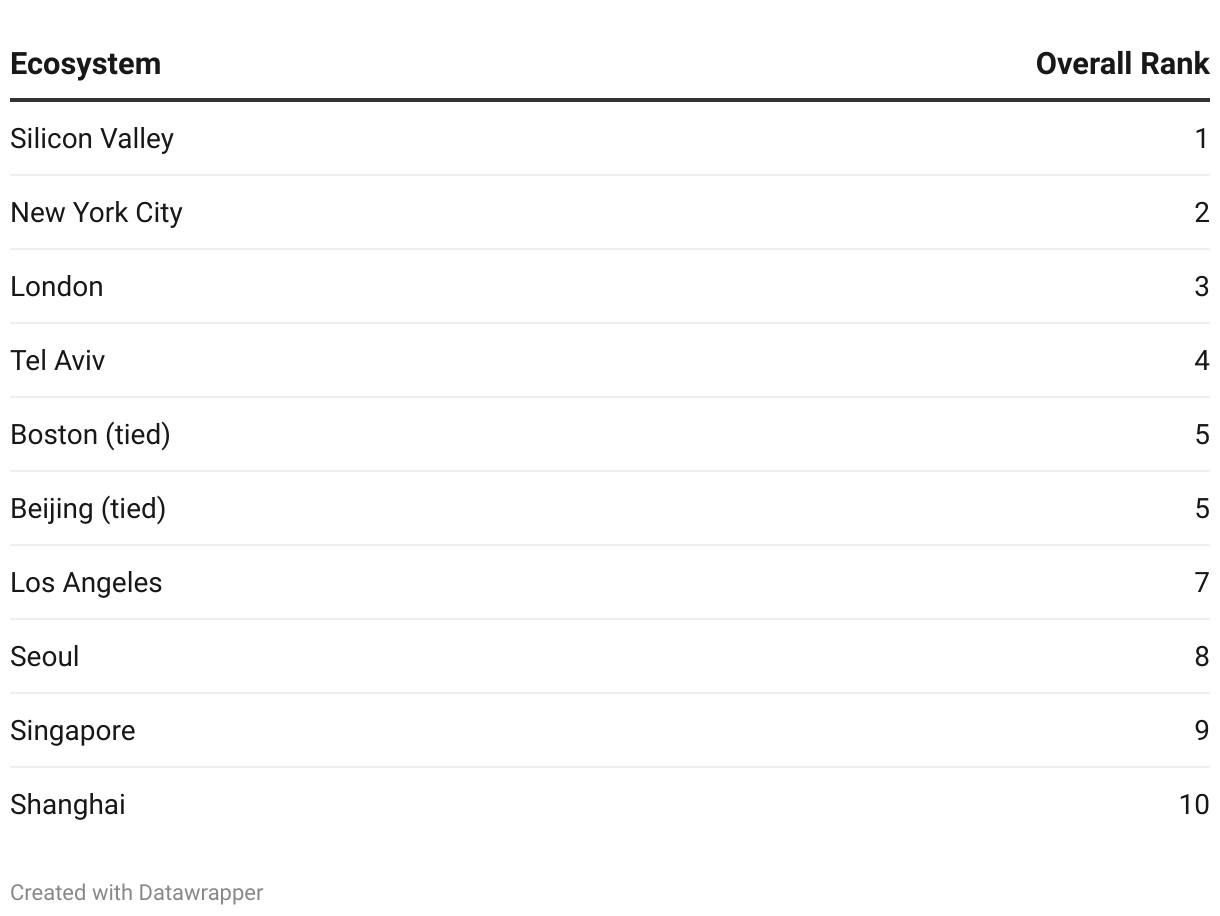
Task: Click the London ecosystem name
Action: 57,286
